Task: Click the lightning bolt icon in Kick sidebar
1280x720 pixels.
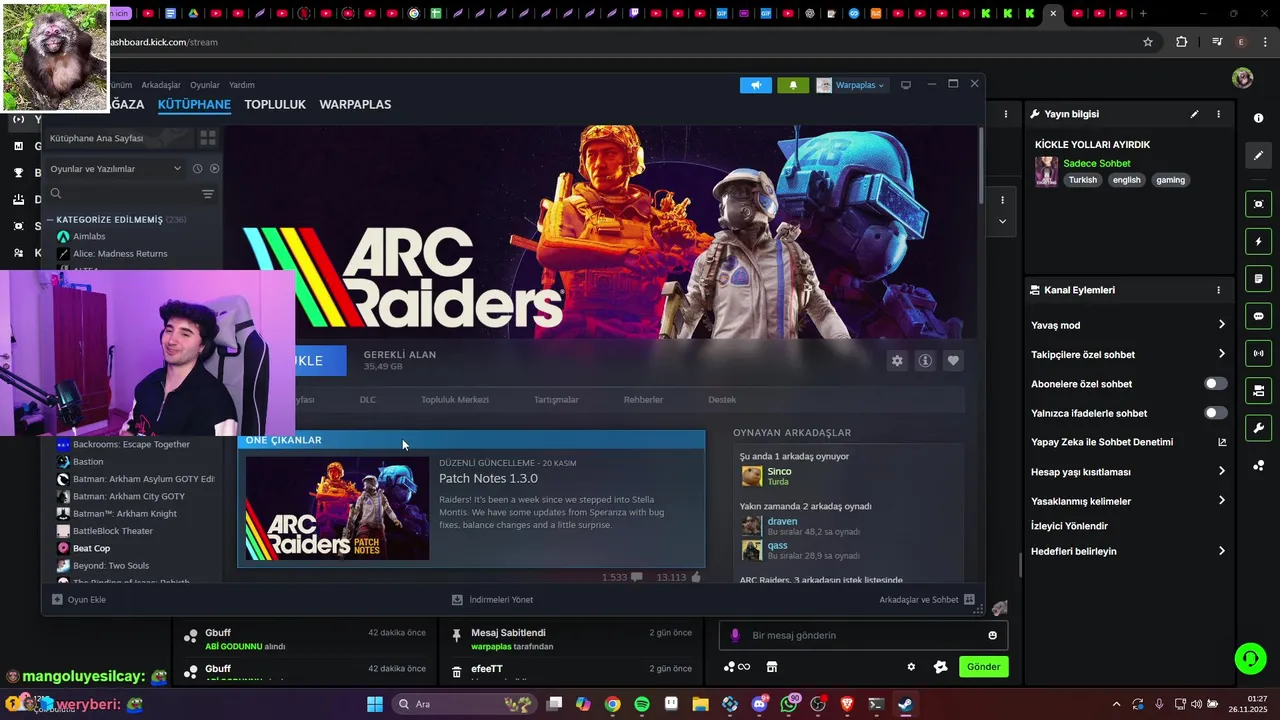Action: [x=1258, y=242]
